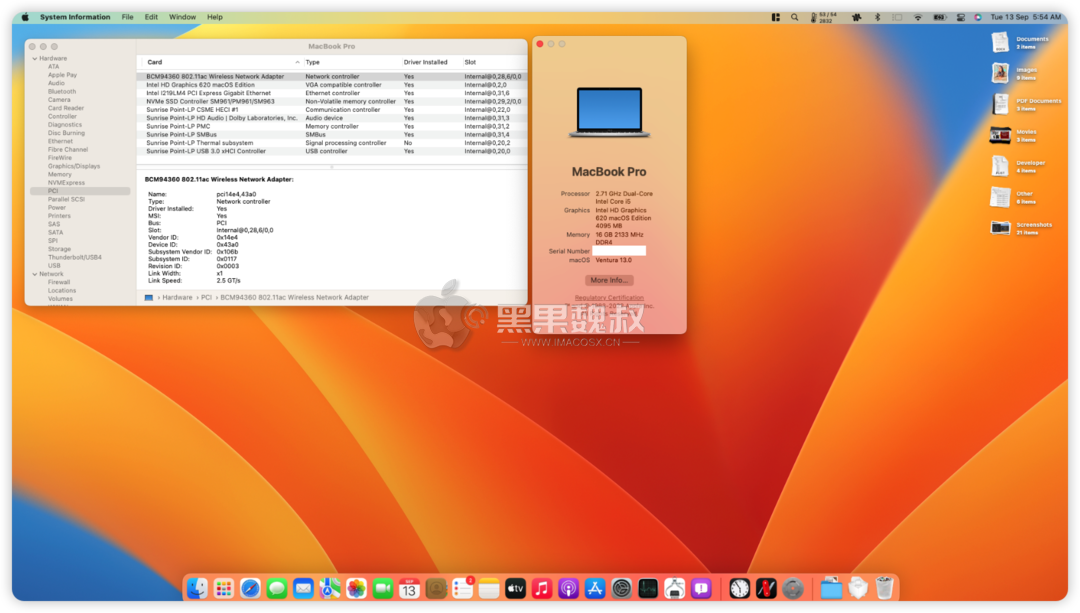Open Notes app in the Dock

coord(489,588)
